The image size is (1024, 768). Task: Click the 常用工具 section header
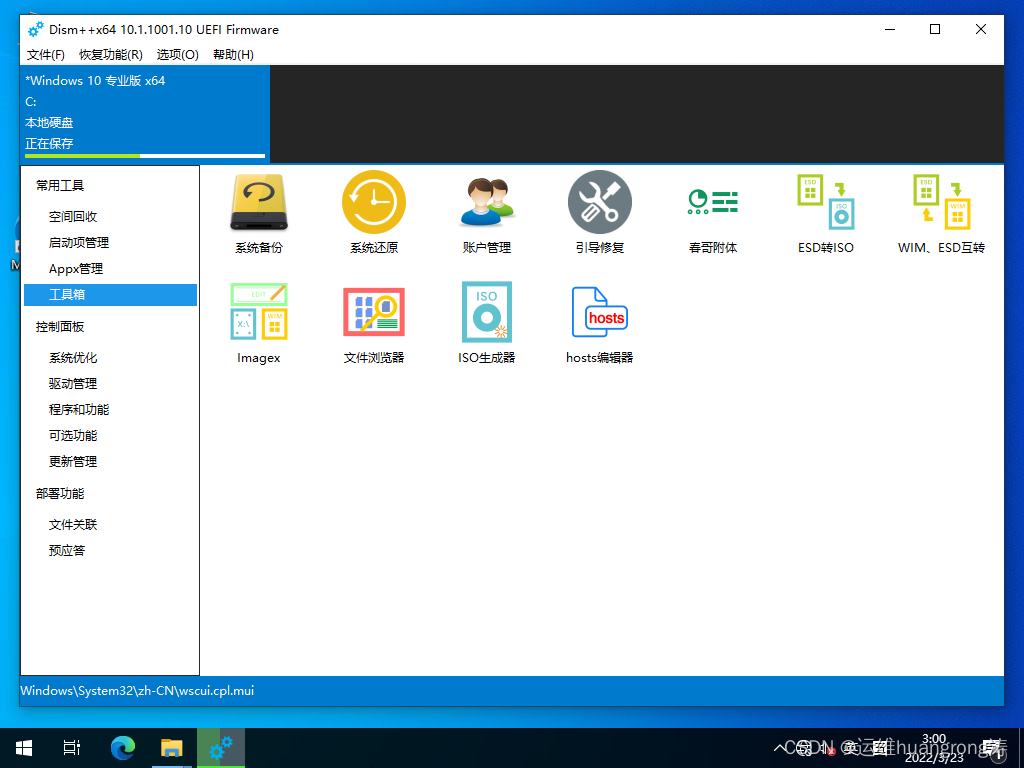pyautogui.click(x=60, y=185)
